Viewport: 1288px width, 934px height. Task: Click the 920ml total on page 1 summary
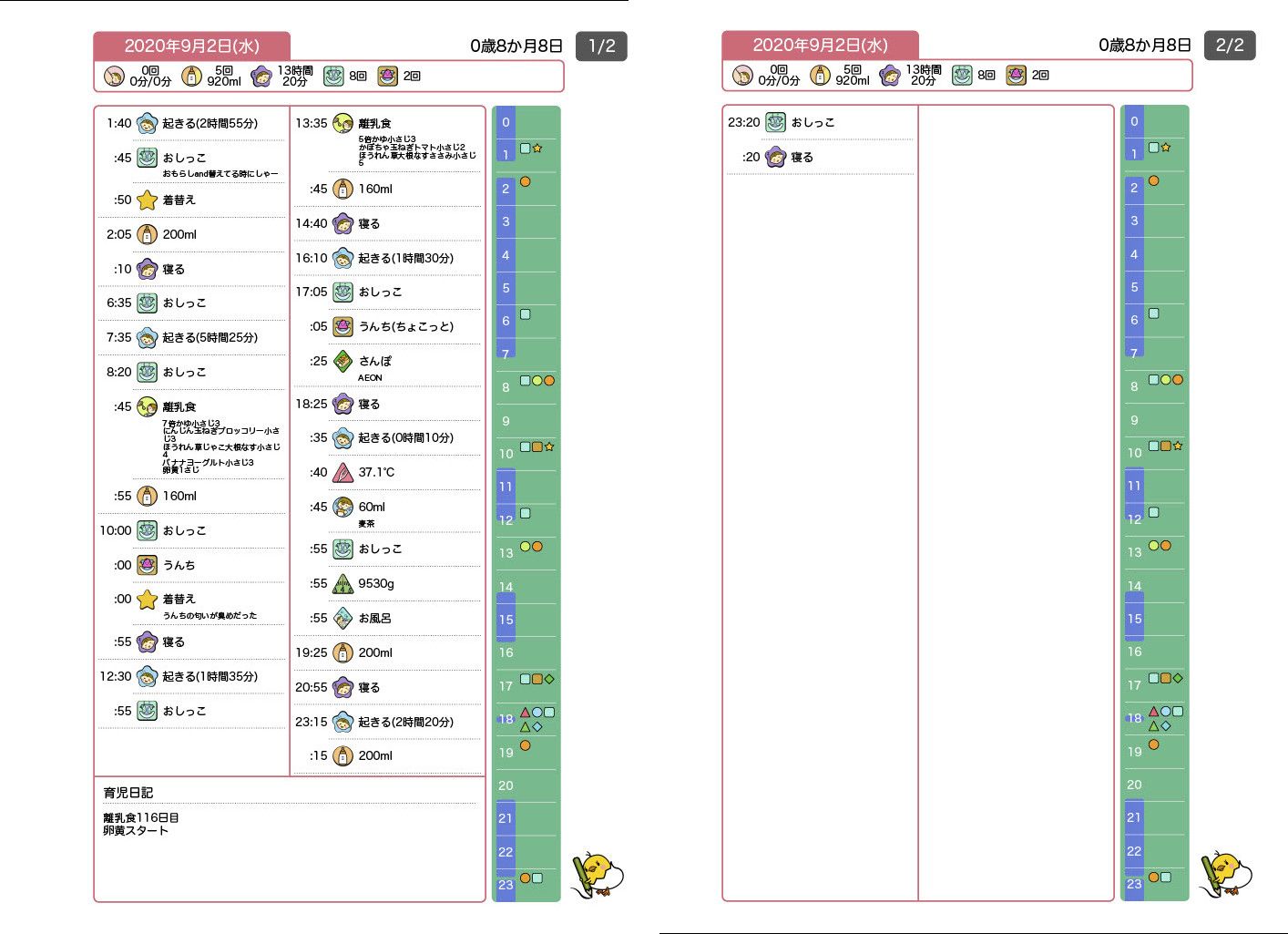tap(224, 82)
